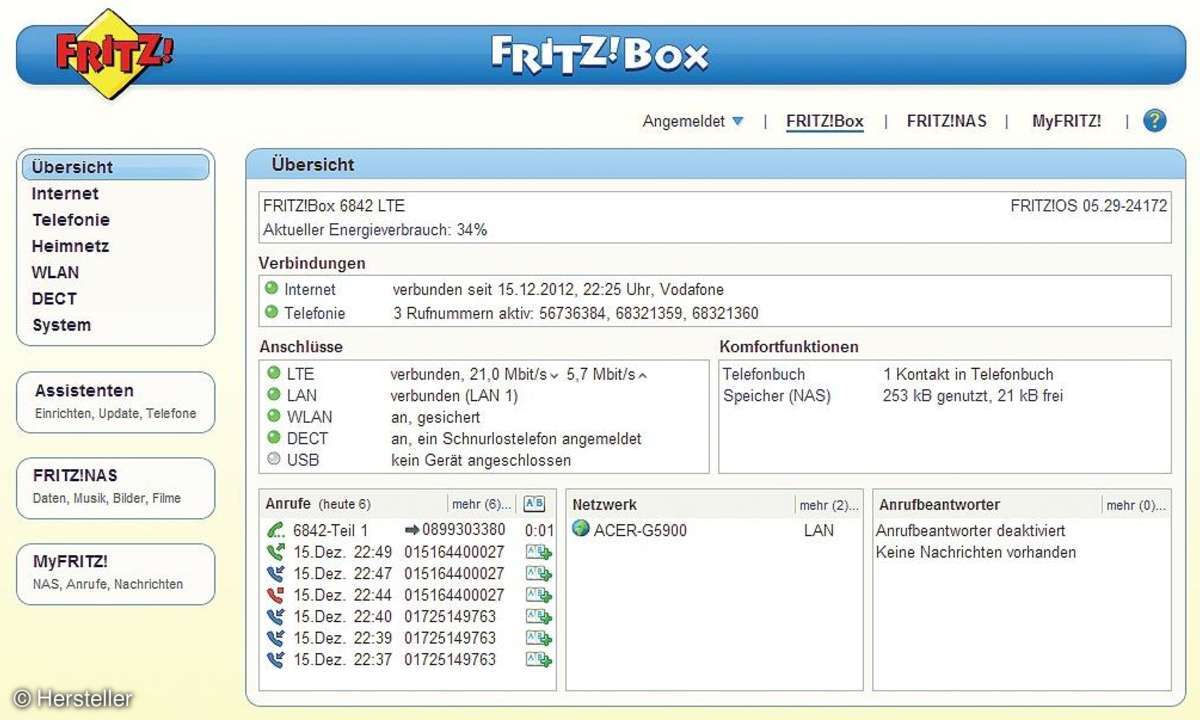Viewport: 1200px width, 720px height.
Task: Open WLAN in the sidebar menu
Action: pyautogui.click(x=55, y=272)
